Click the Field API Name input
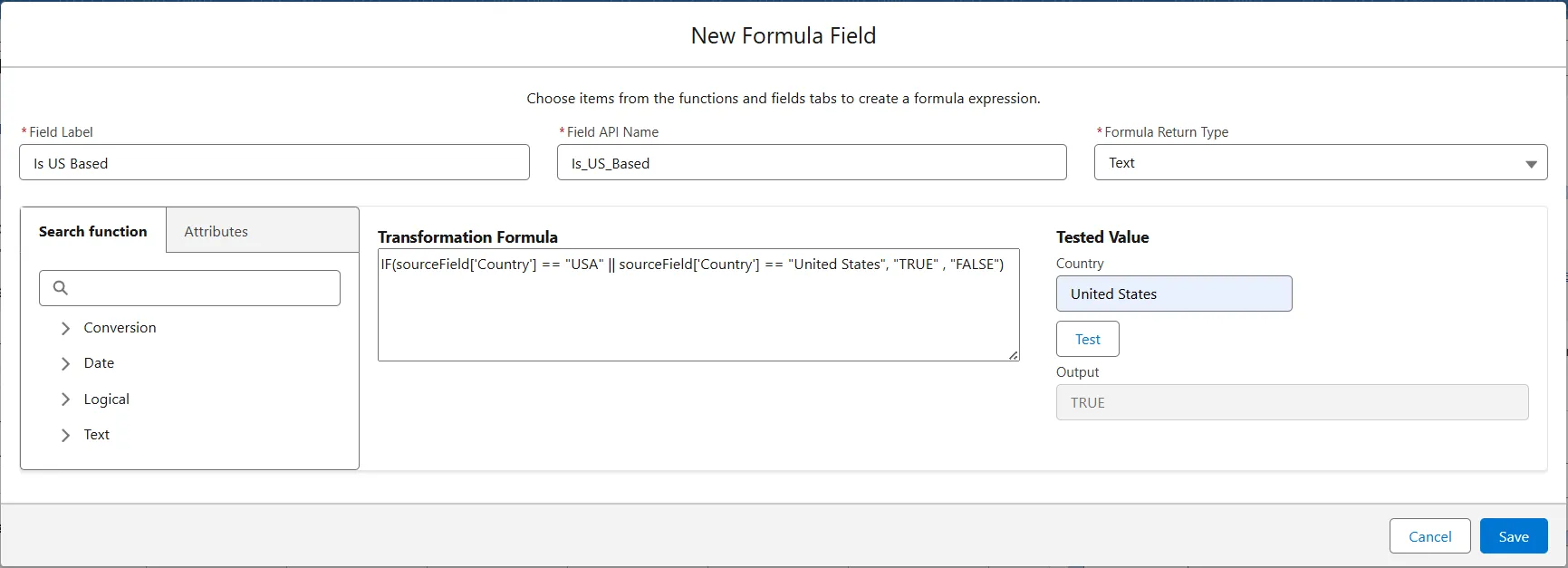 [812, 163]
